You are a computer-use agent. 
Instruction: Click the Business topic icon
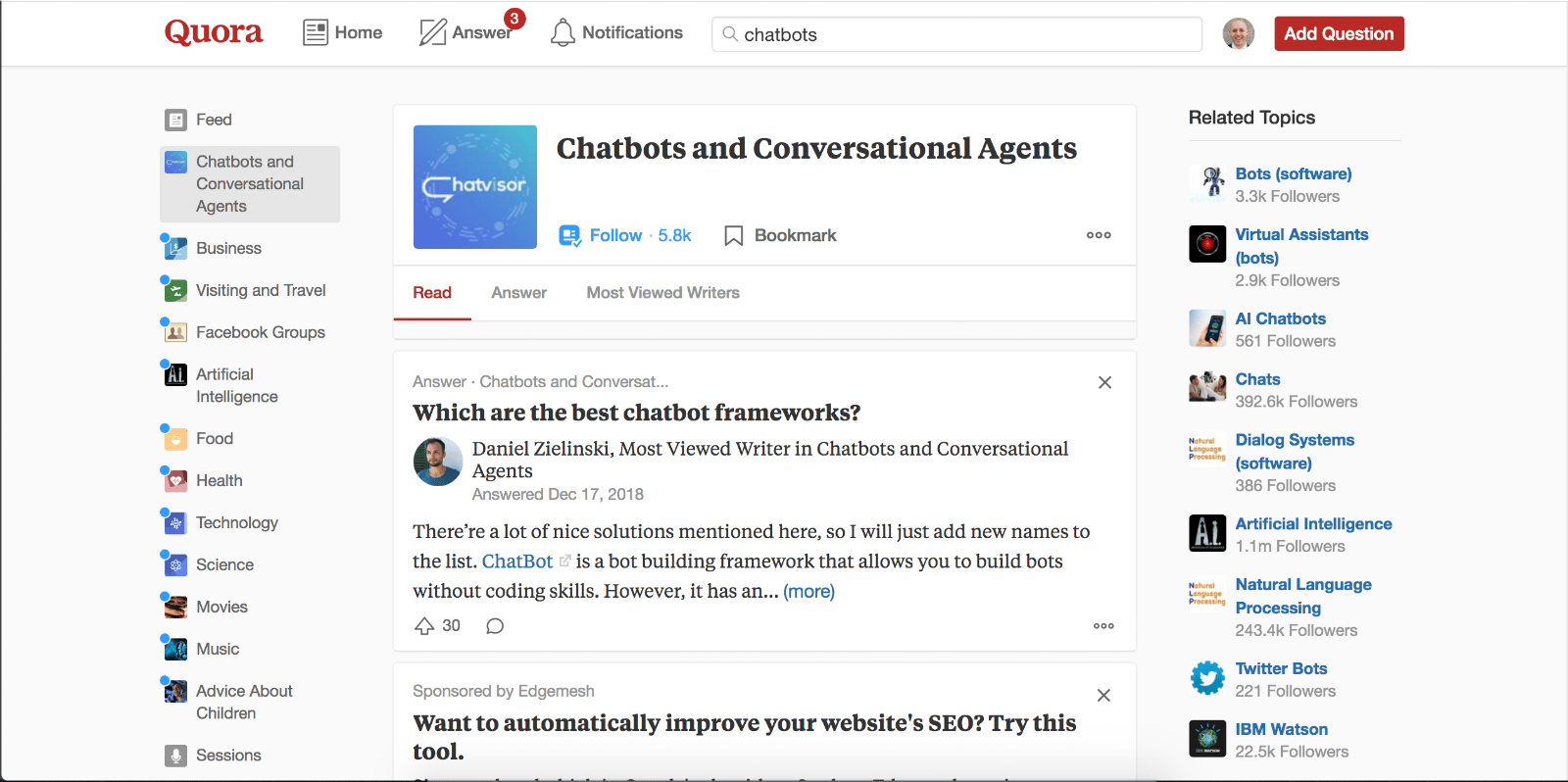[175, 249]
